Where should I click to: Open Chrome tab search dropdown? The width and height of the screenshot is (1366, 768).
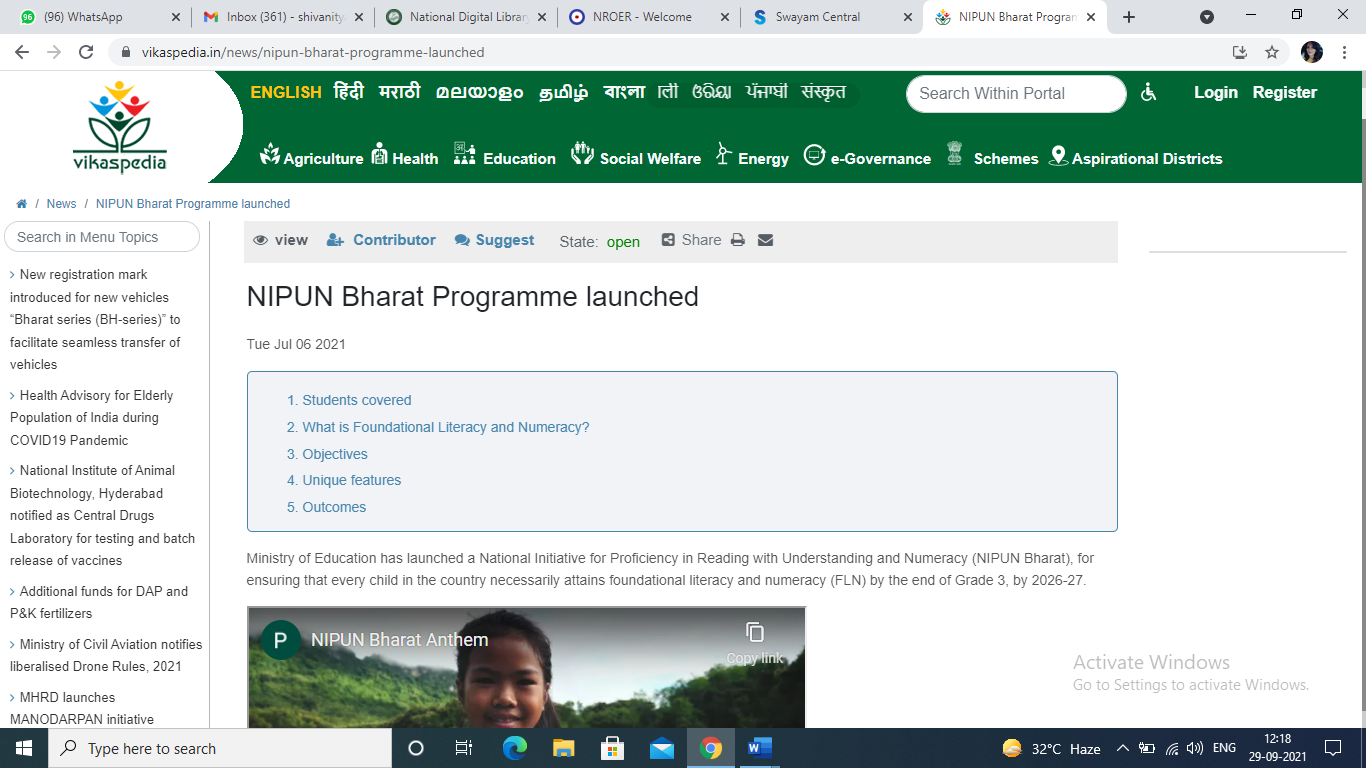tap(1207, 17)
